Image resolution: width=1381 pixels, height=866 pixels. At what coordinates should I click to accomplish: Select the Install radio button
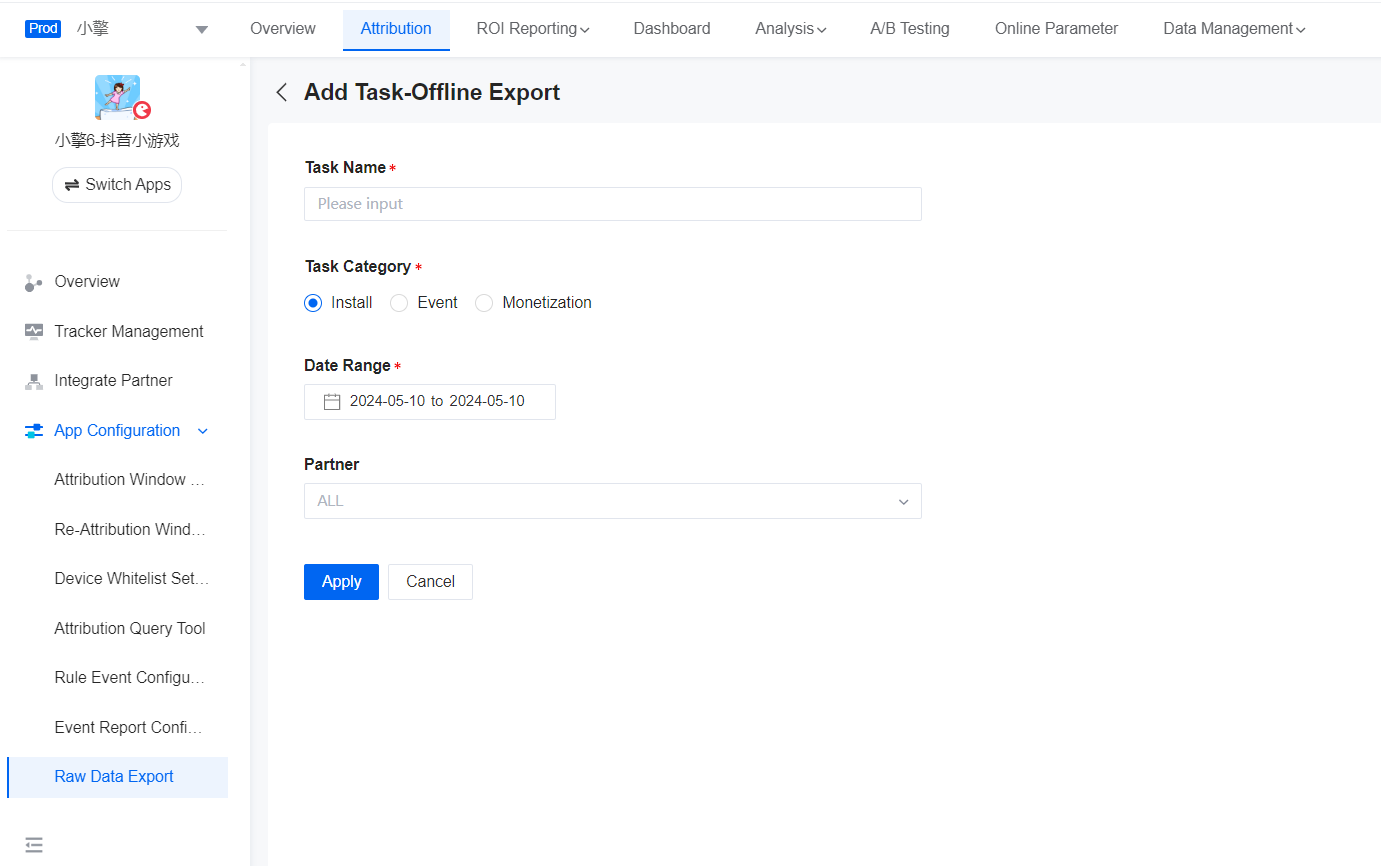pos(313,303)
